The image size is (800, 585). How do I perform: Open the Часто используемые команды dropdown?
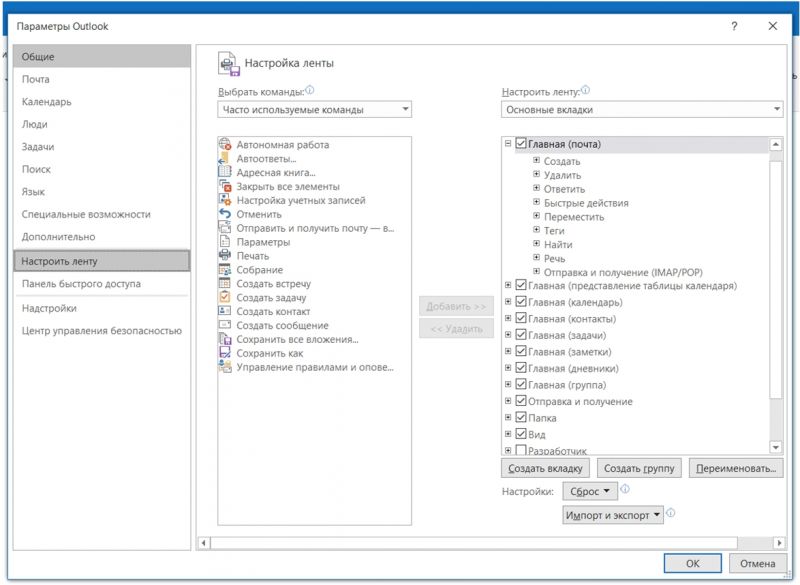click(314, 109)
